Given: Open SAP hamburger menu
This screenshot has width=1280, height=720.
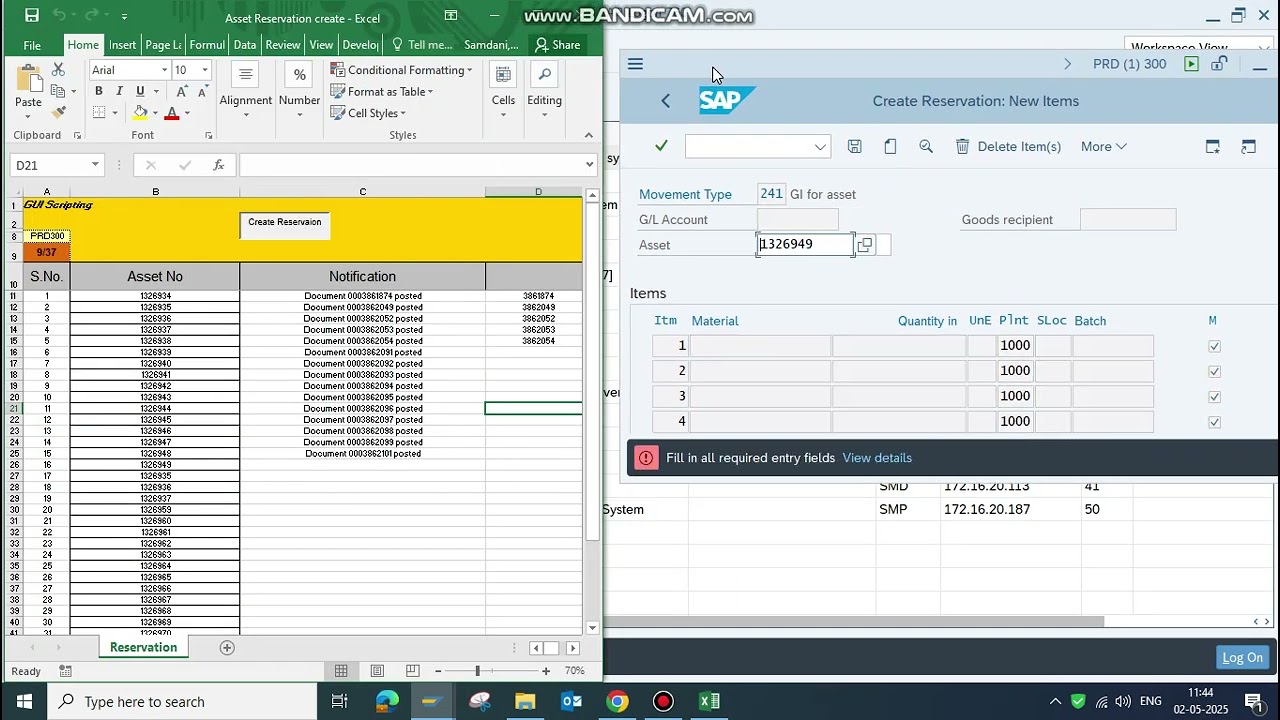Looking at the screenshot, I should pyautogui.click(x=635, y=64).
